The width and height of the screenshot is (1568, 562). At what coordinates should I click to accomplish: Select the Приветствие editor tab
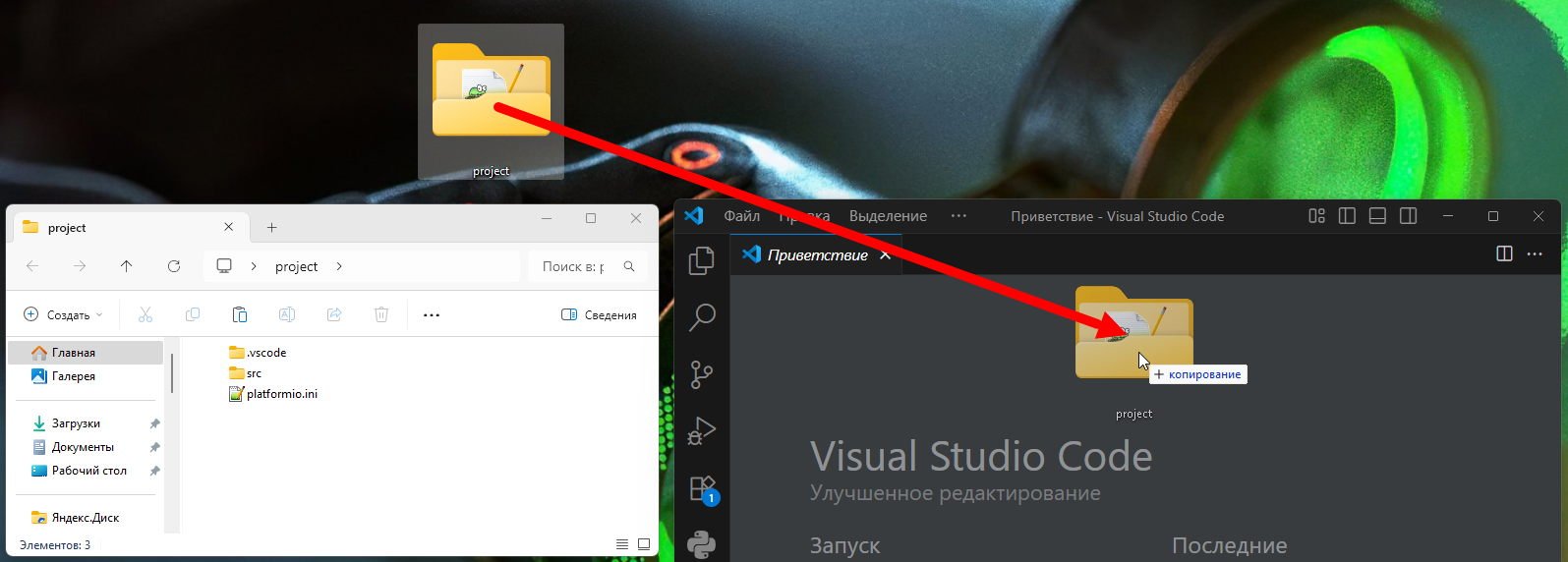(x=816, y=254)
